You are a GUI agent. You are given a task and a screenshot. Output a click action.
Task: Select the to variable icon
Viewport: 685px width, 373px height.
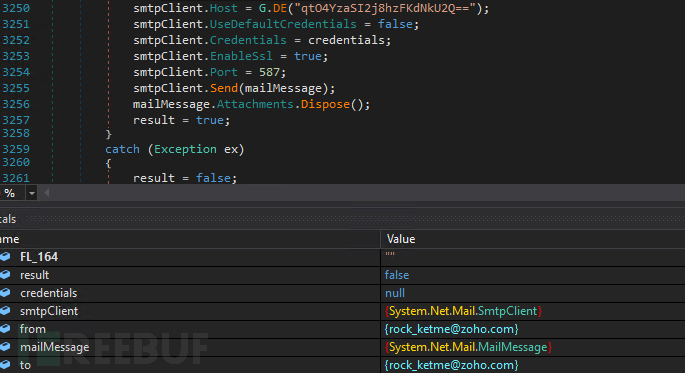[x=5, y=365]
